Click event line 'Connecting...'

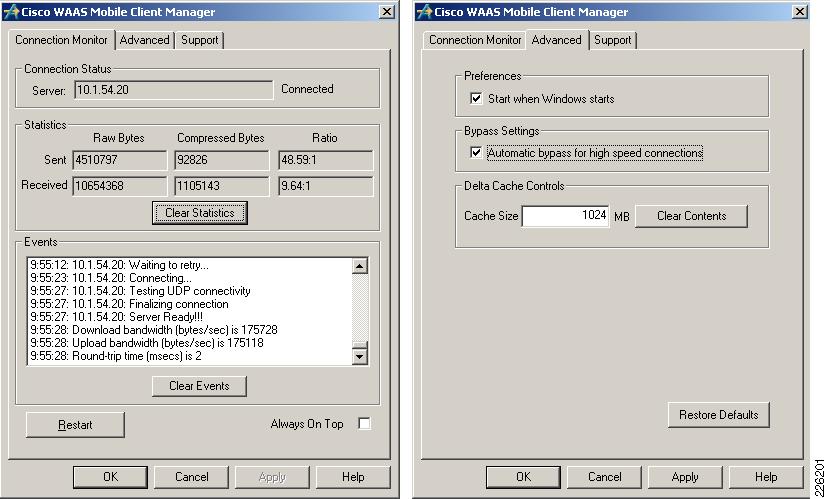(x=111, y=278)
